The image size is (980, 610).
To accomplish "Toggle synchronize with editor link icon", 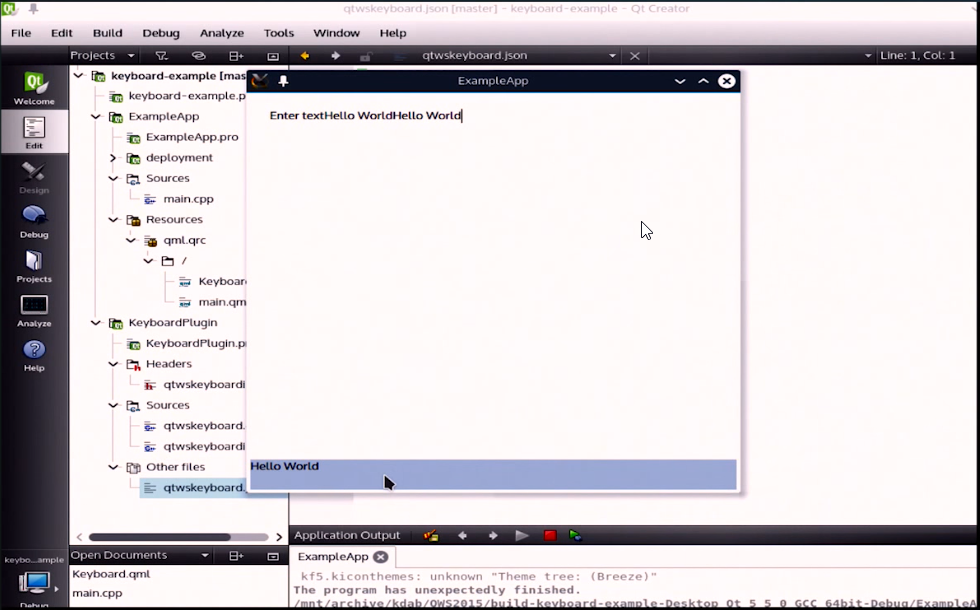I will 198,56.
